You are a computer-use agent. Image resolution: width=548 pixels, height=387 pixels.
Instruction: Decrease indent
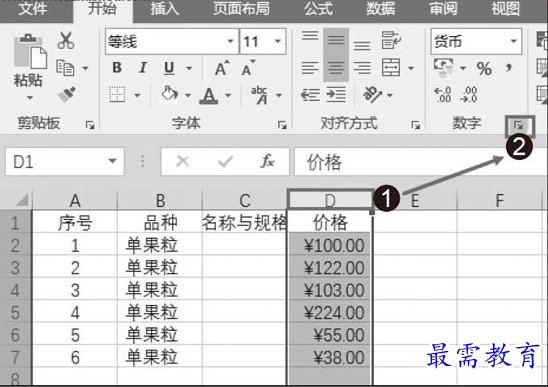[310, 95]
